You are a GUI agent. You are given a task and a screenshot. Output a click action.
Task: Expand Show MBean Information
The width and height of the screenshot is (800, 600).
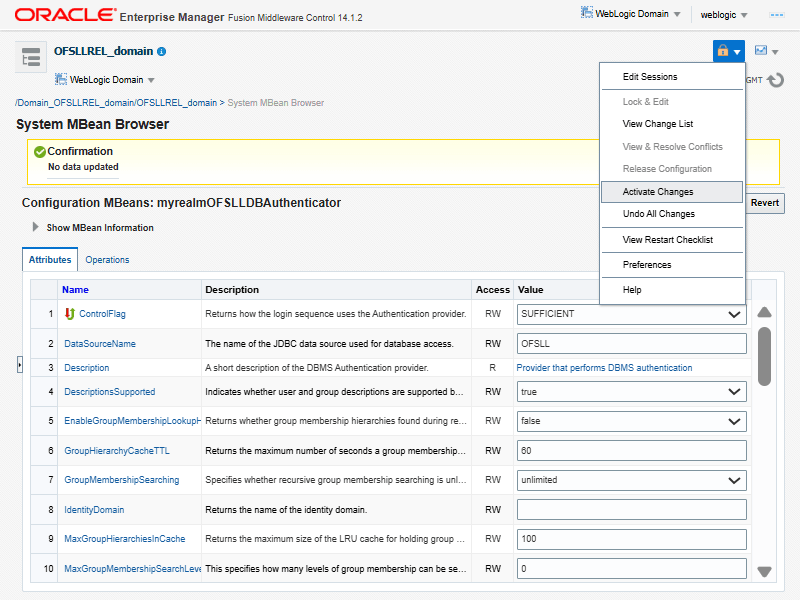(36, 227)
